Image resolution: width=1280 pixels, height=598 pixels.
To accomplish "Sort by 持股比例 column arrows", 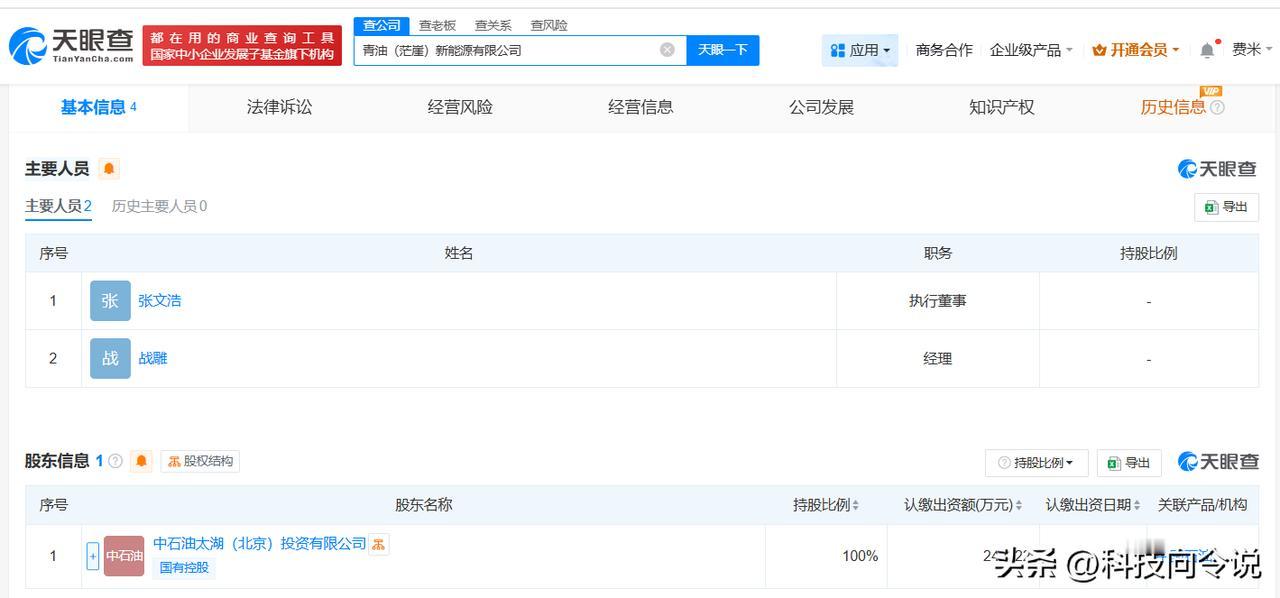I will tap(856, 506).
